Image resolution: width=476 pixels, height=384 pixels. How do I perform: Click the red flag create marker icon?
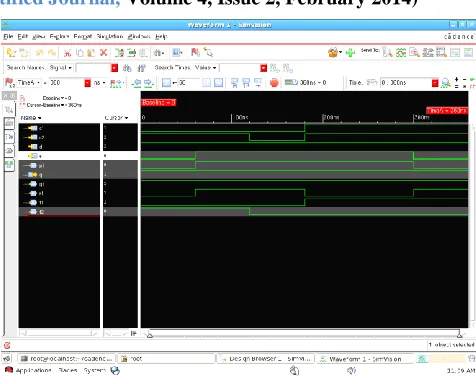coord(195,52)
